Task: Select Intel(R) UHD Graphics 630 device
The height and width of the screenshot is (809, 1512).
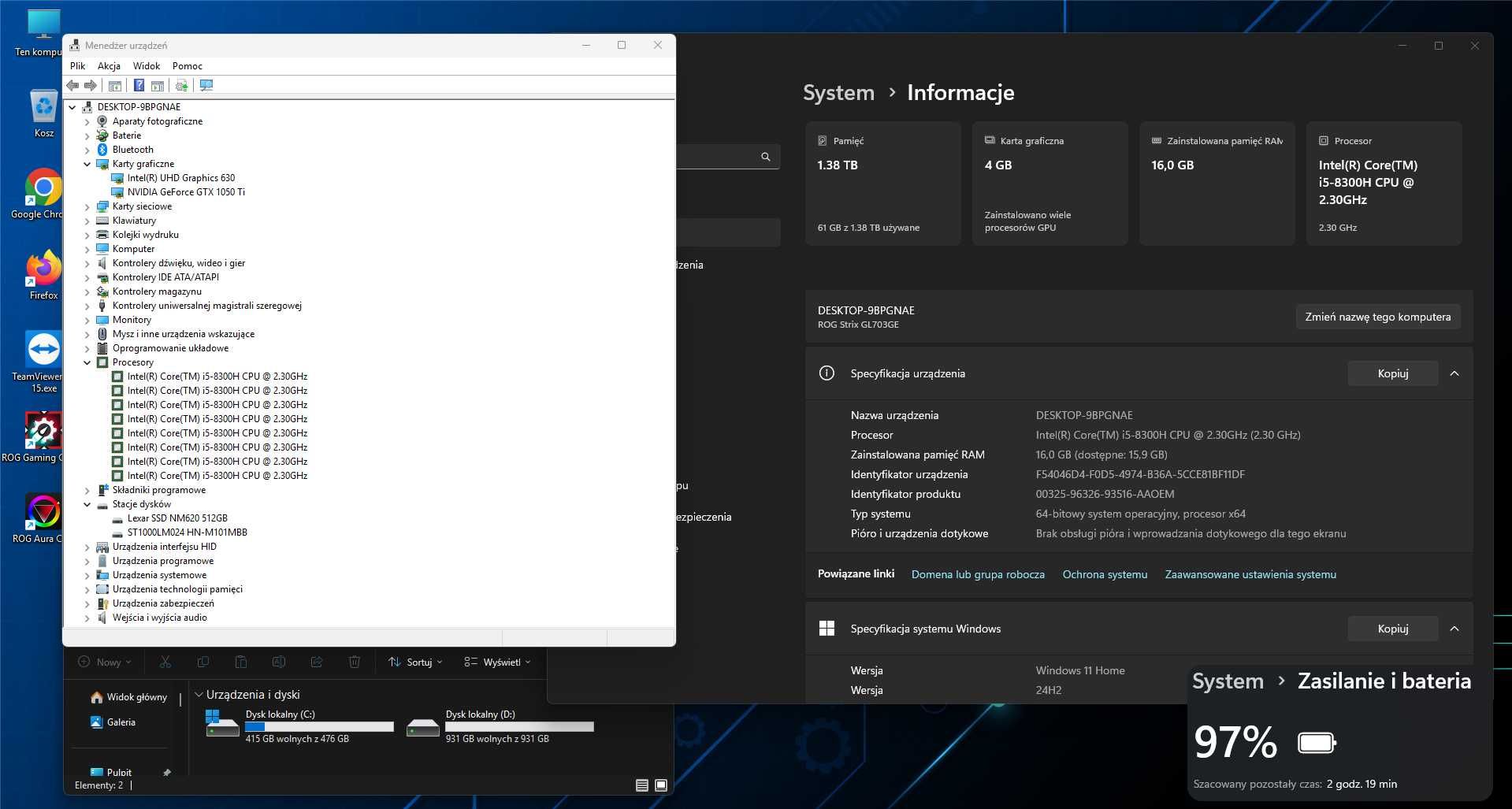Action: pyautogui.click(x=173, y=178)
